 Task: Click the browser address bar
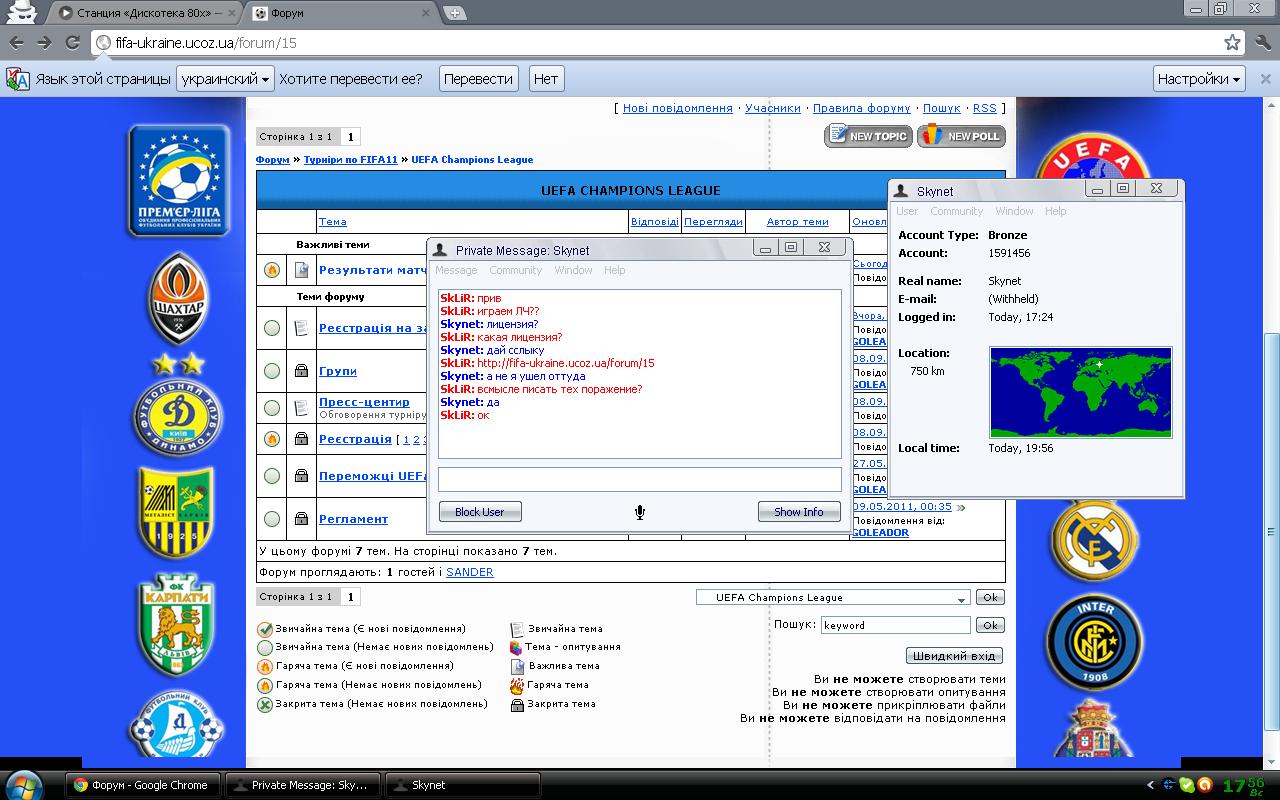(668, 42)
